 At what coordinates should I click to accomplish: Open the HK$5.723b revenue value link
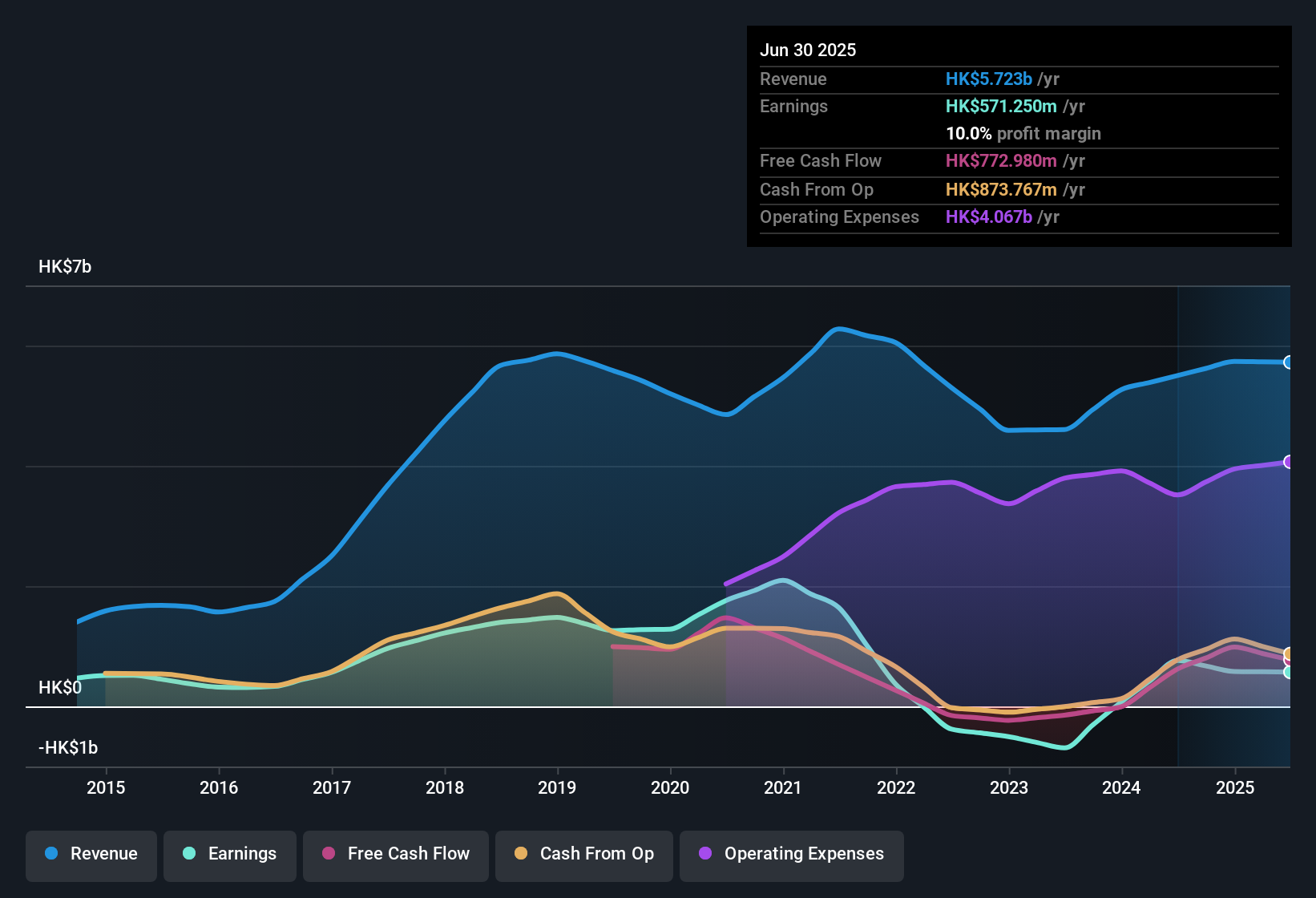[x=988, y=79]
